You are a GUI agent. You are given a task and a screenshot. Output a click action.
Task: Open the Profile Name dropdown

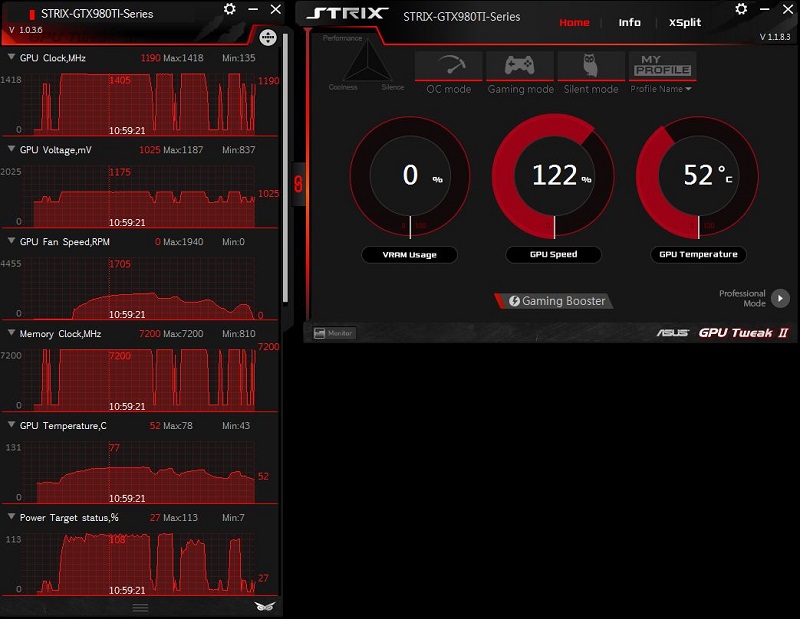(x=661, y=89)
